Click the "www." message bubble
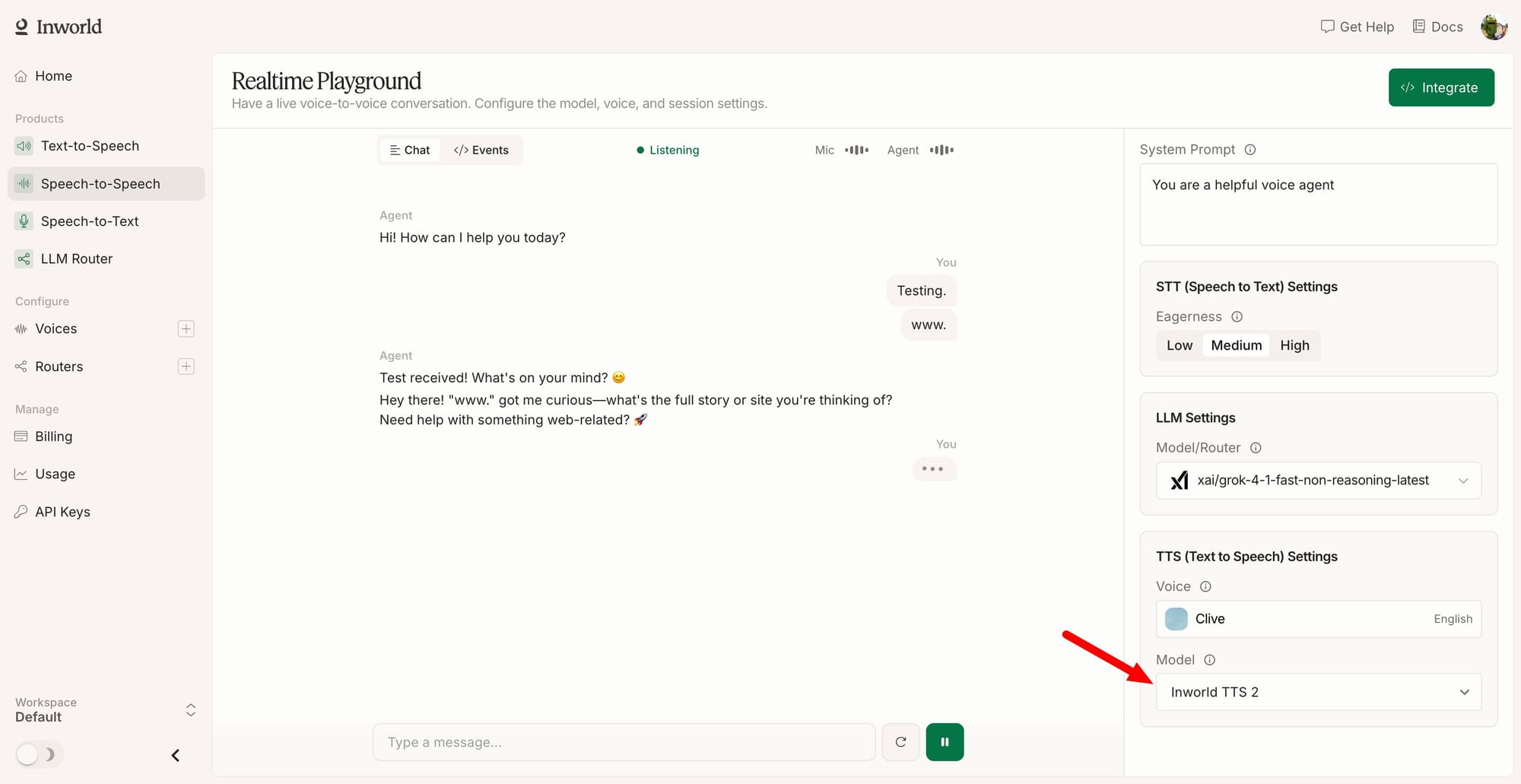Screen dimensions: 1521x784 [x=929, y=325]
